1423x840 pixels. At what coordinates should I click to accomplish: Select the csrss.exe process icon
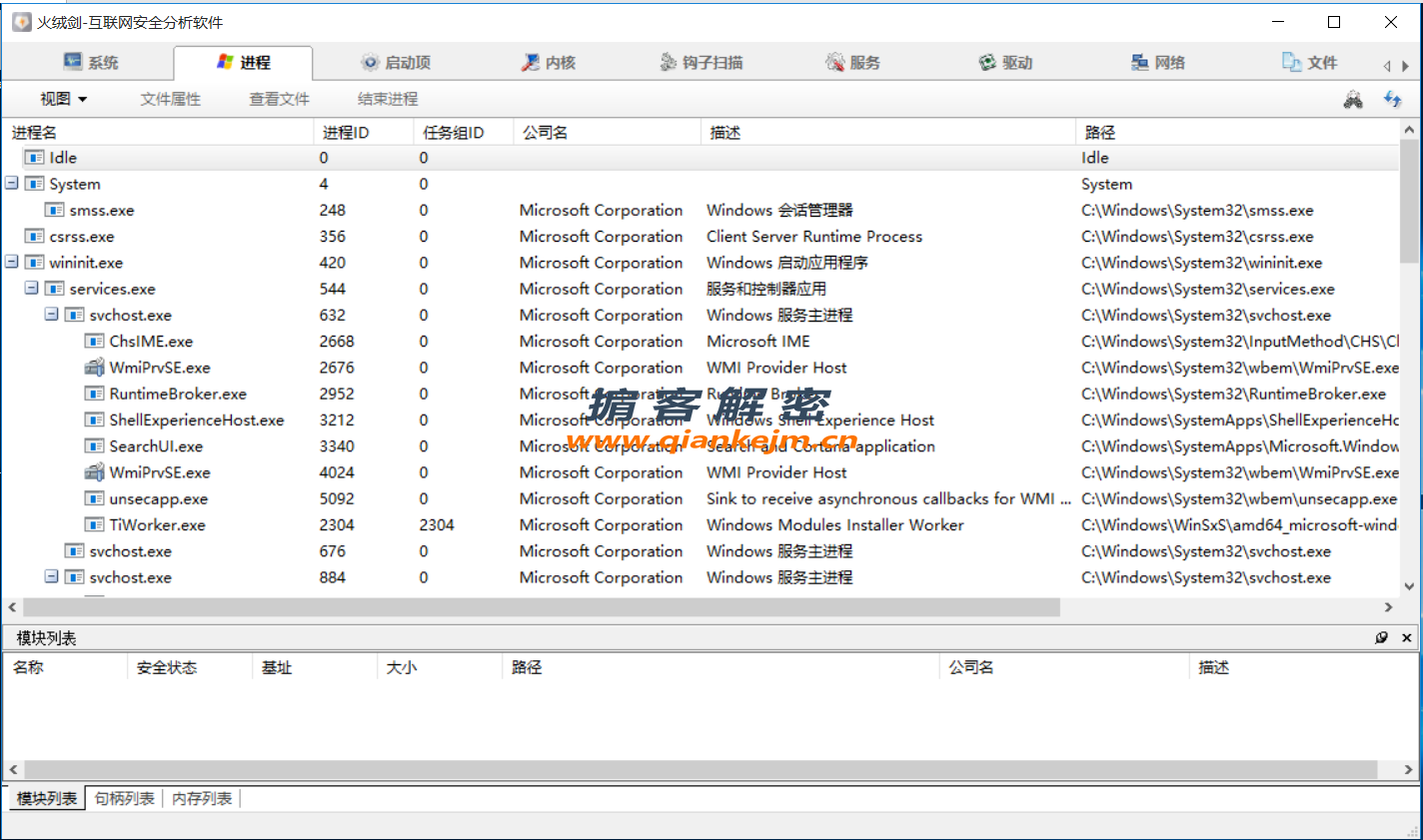click(x=35, y=237)
